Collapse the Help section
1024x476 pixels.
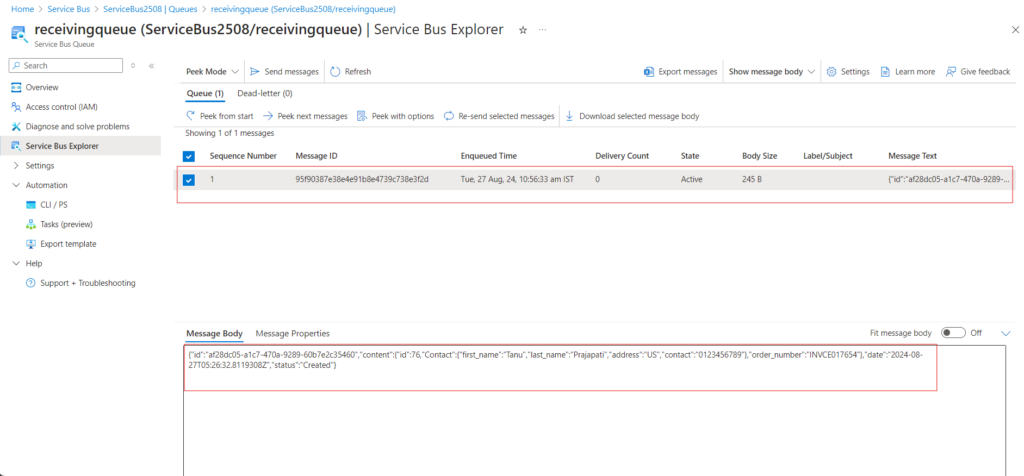tap(16, 264)
